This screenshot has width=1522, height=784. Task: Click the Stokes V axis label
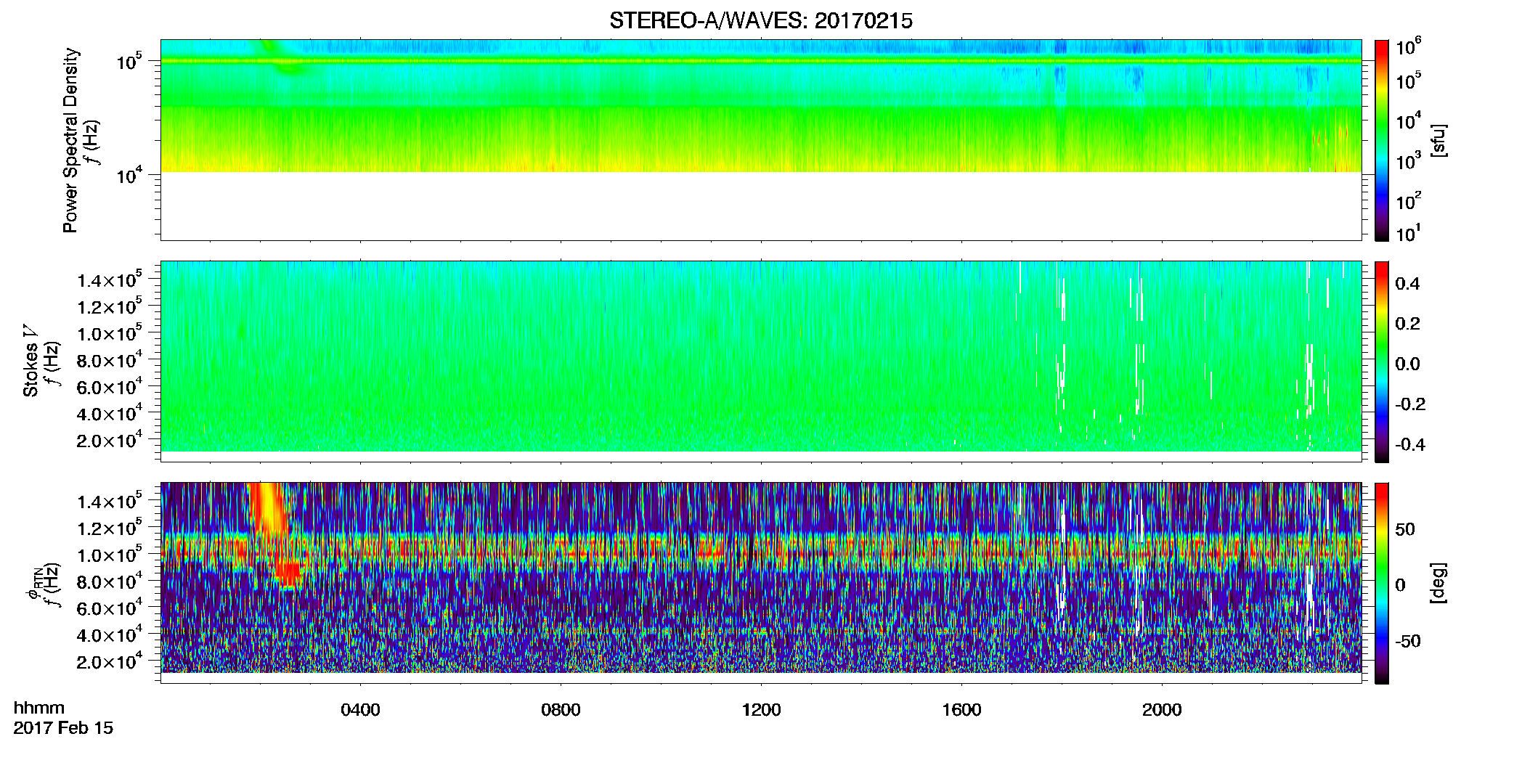point(30,361)
